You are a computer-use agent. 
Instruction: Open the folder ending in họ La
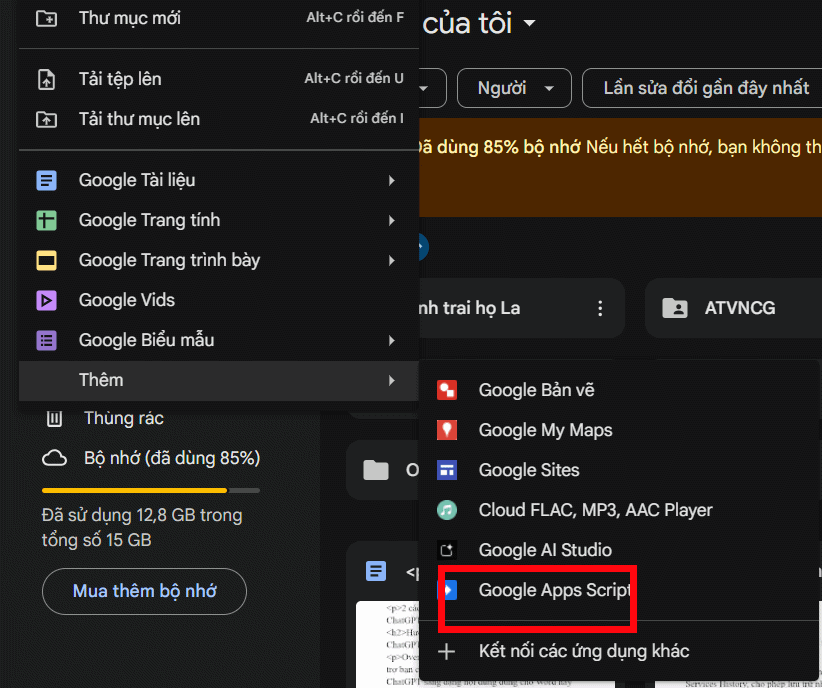coord(521,308)
